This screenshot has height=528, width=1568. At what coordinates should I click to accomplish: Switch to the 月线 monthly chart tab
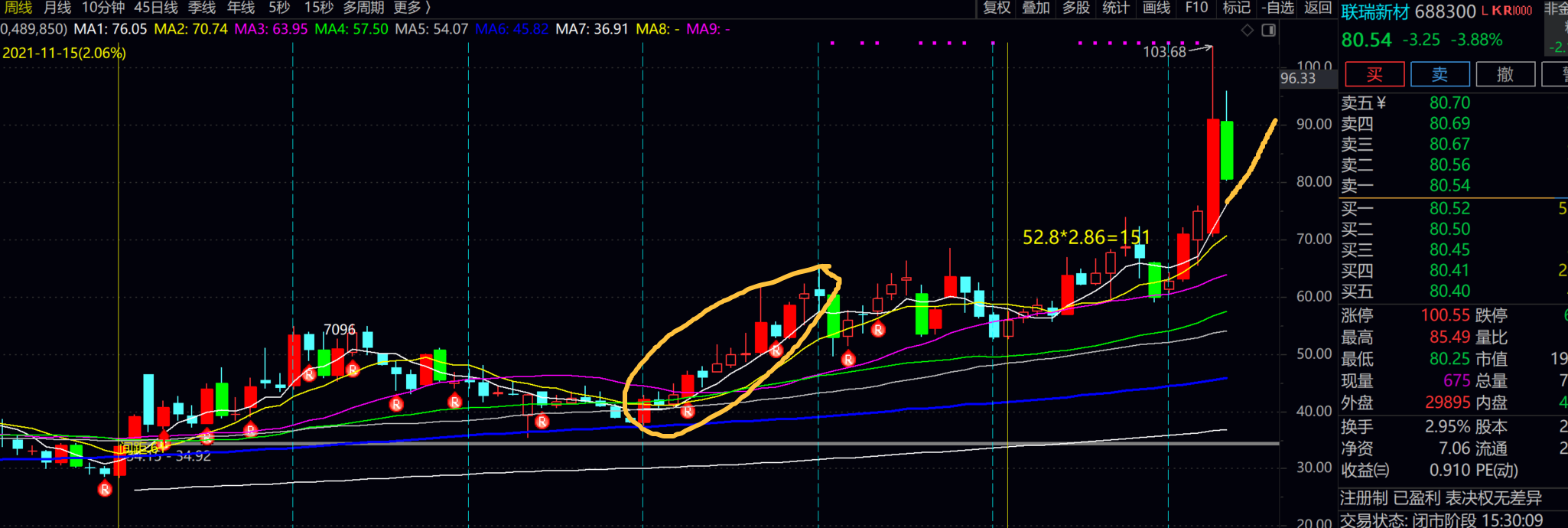click(57, 8)
